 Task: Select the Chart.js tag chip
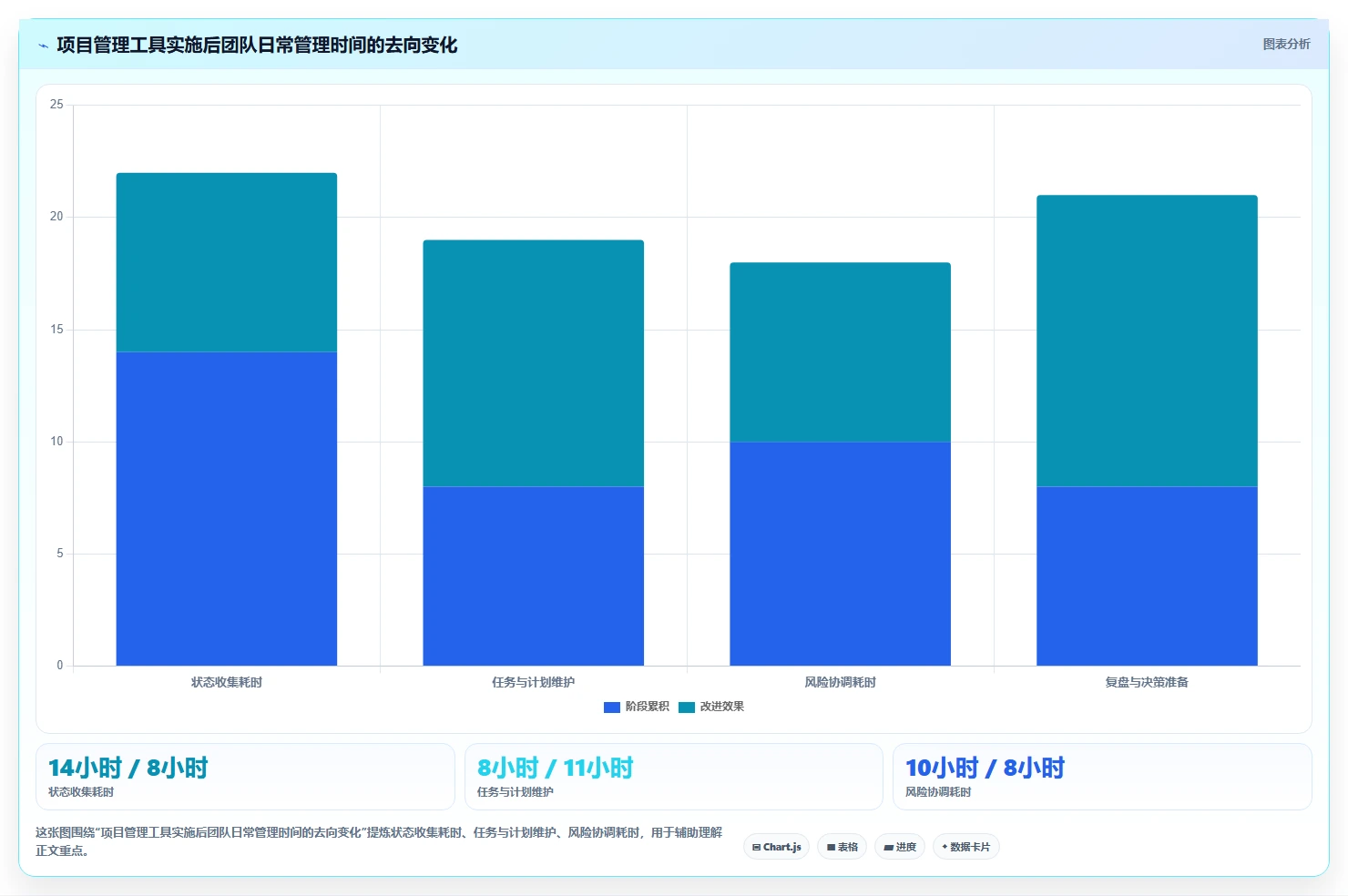(777, 847)
